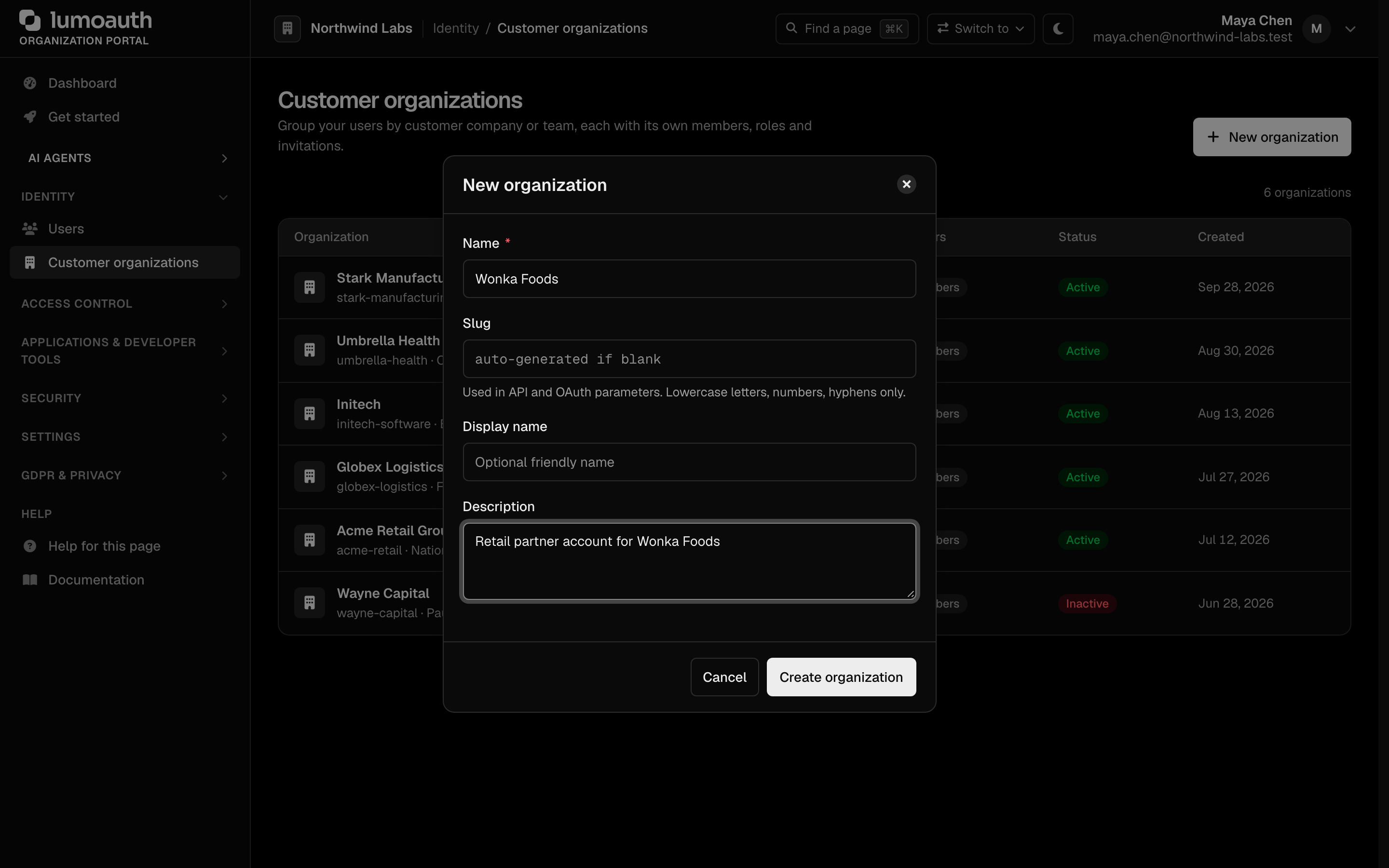Click Wayne Capital row building icon
The image size is (1389, 868).
pos(309,603)
